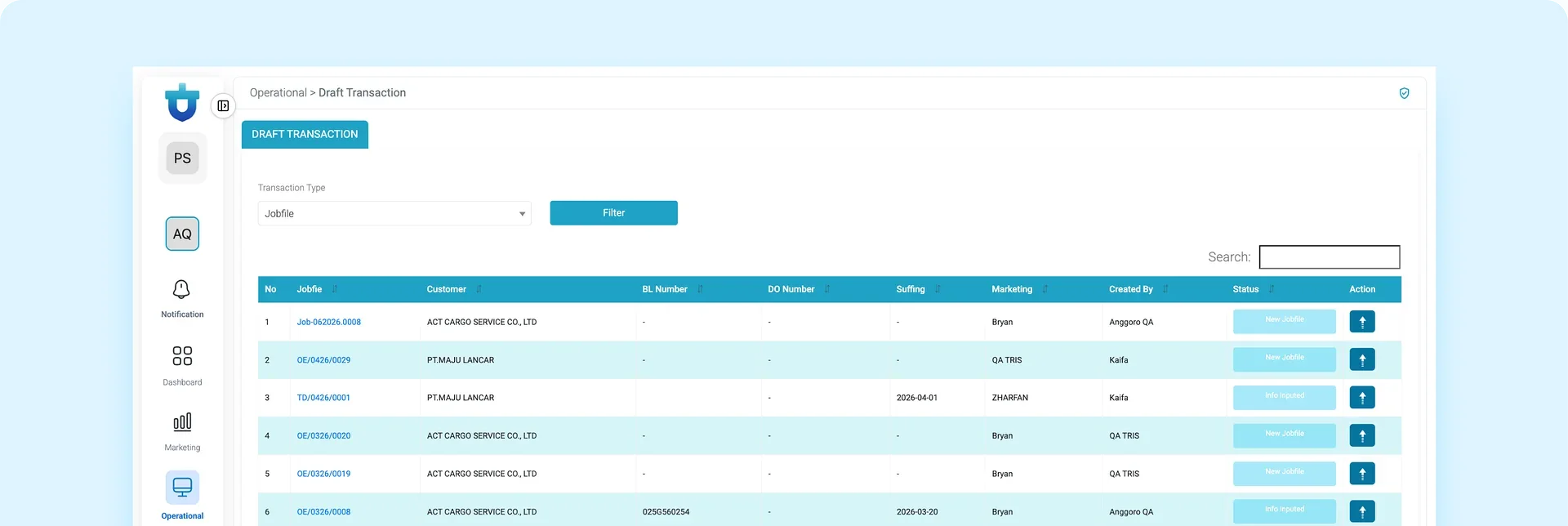
Task: Open jobfile link OE/0326/0019
Action: click(323, 474)
